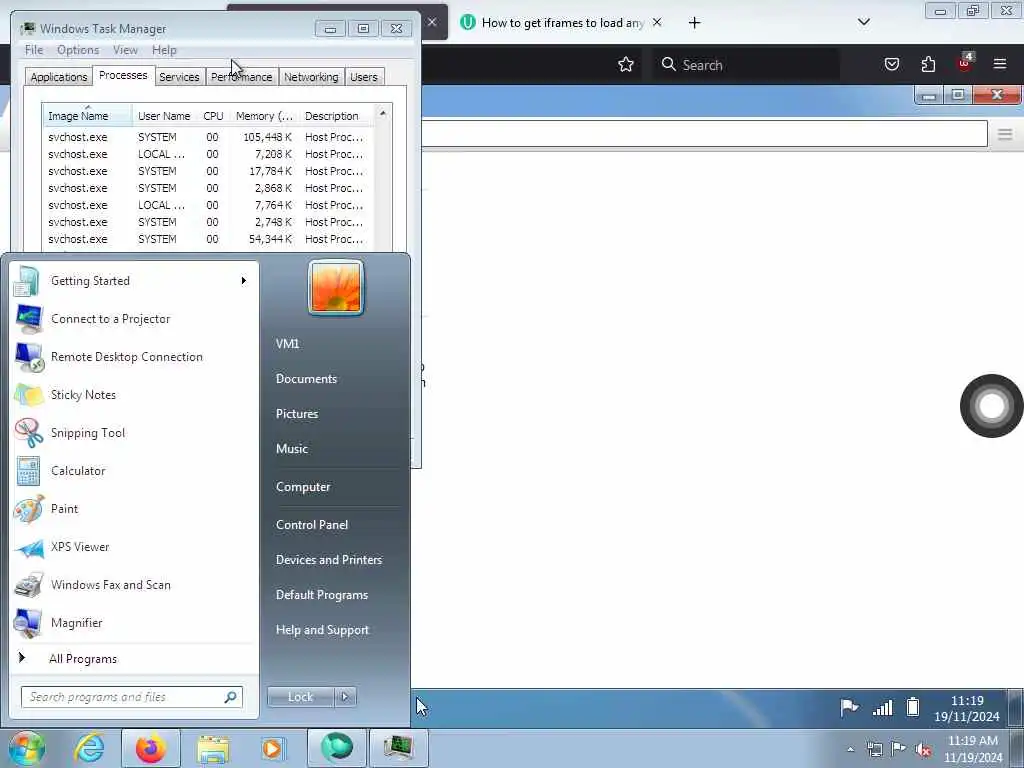Switch to the Services tab
Image resolution: width=1024 pixels, height=768 pixels.
coord(179,76)
